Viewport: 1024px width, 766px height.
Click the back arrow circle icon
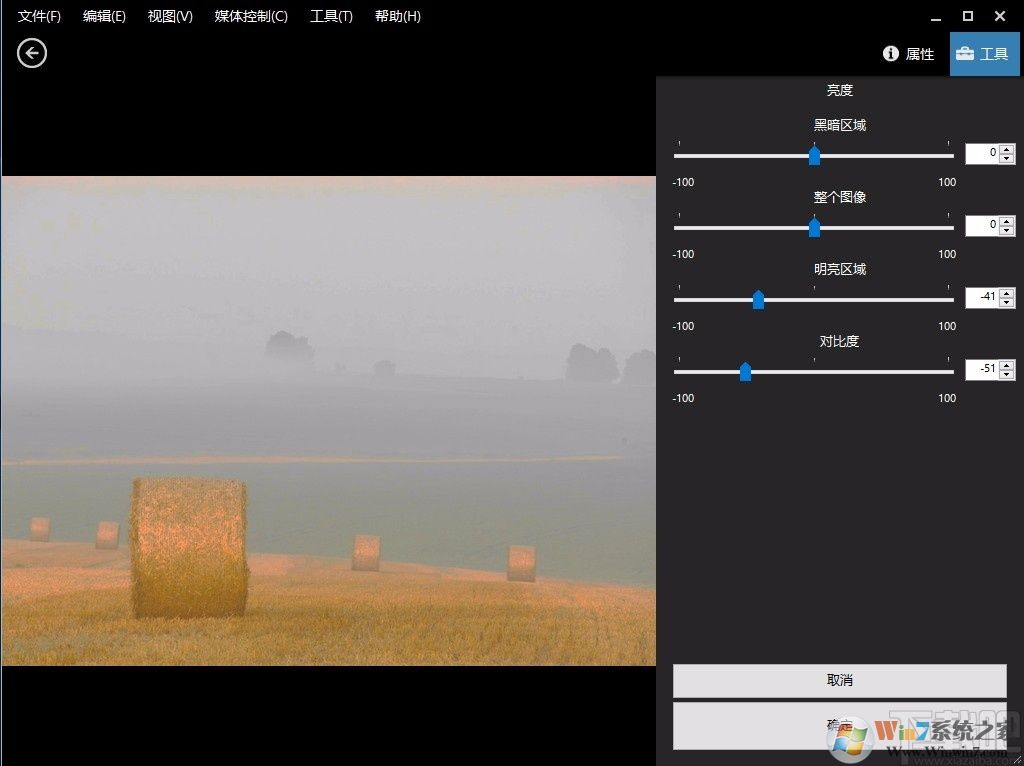click(x=32, y=53)
